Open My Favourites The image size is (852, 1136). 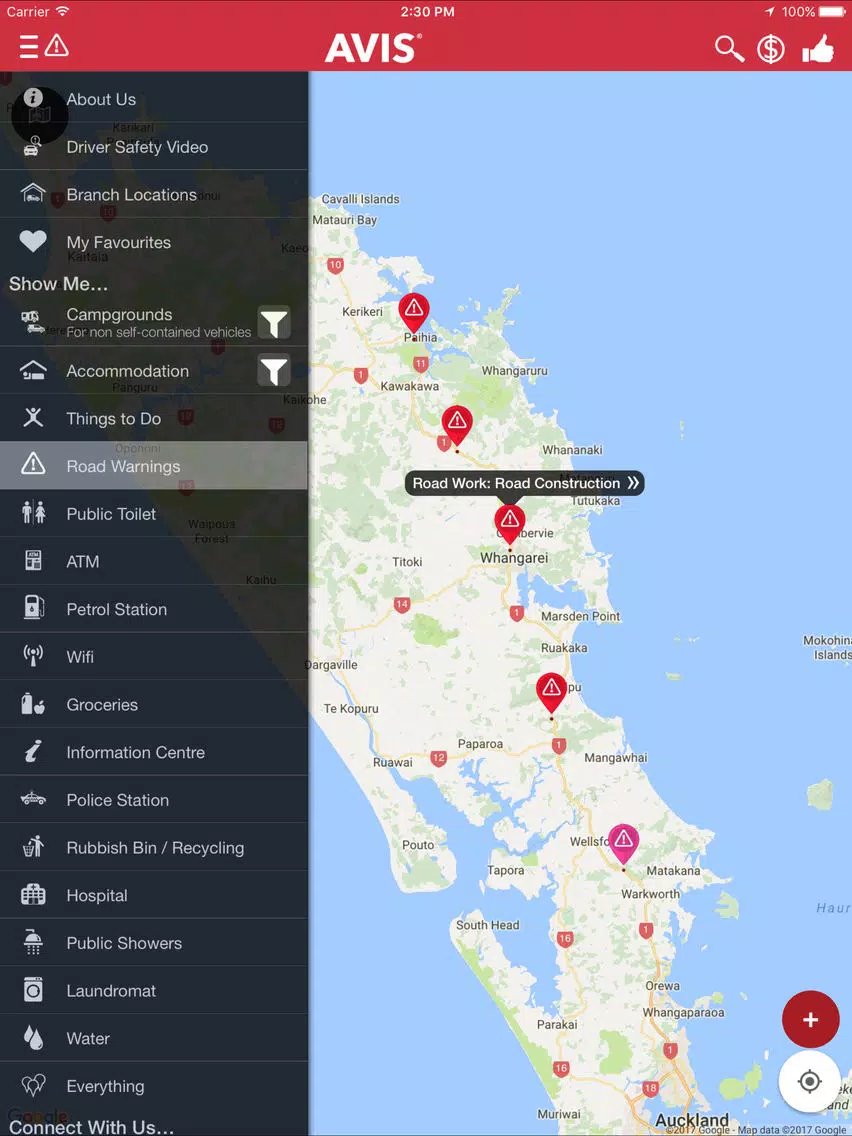click(x=154, y=242)
